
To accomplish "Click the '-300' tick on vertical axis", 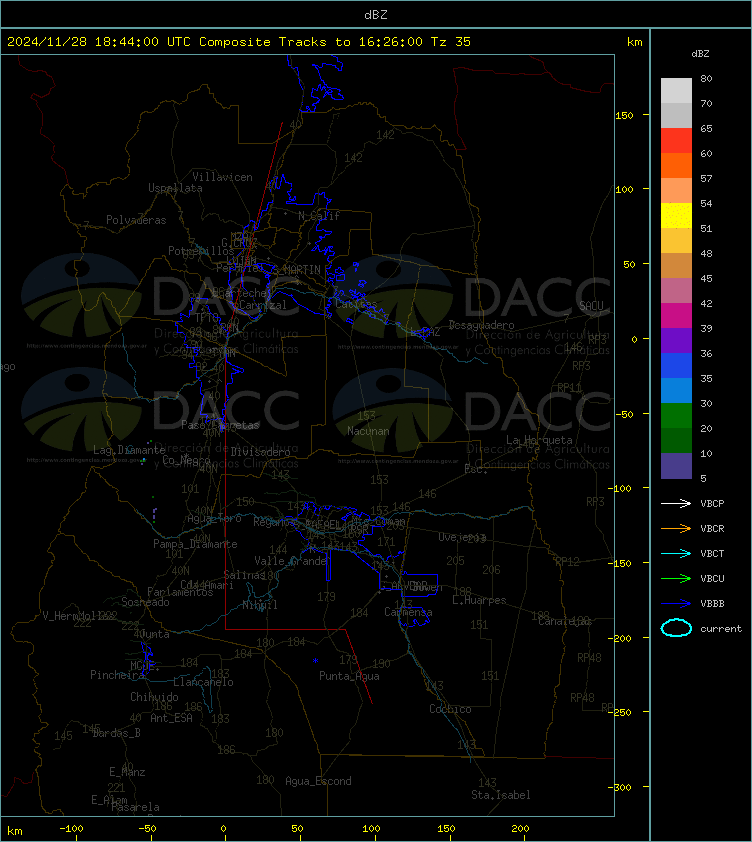I will pyautogui.click(x=619, y=787).
